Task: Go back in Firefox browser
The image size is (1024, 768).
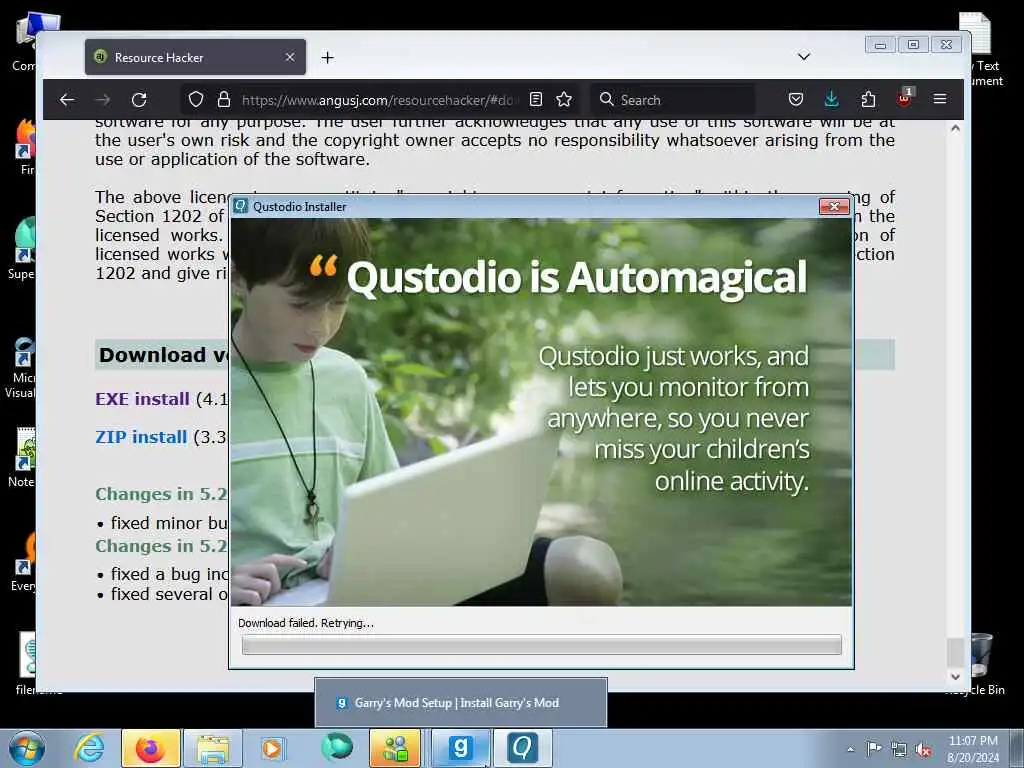Action: tap(67, 100)
